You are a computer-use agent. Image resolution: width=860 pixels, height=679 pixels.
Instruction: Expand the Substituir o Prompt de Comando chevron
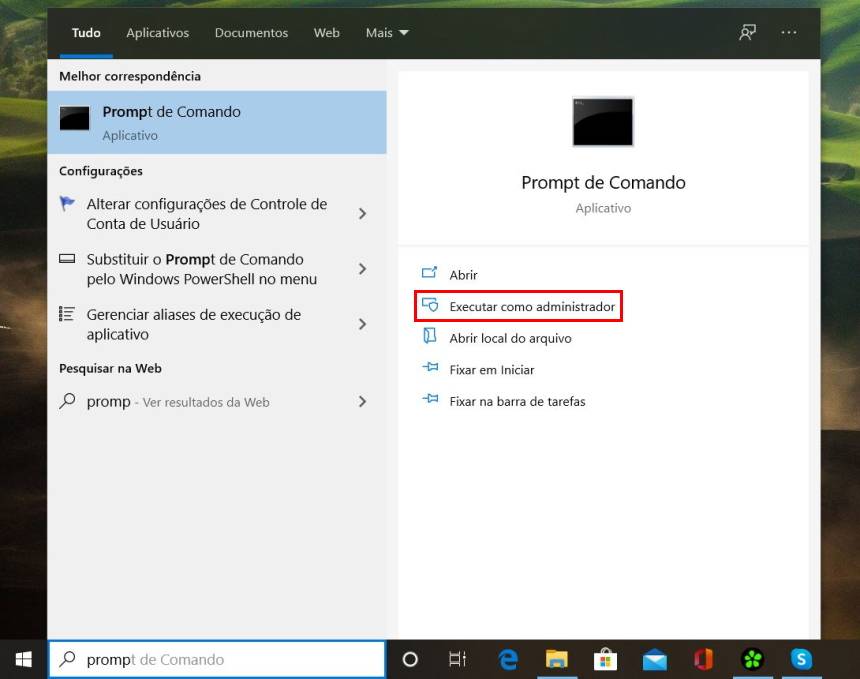tap(362, 269)
